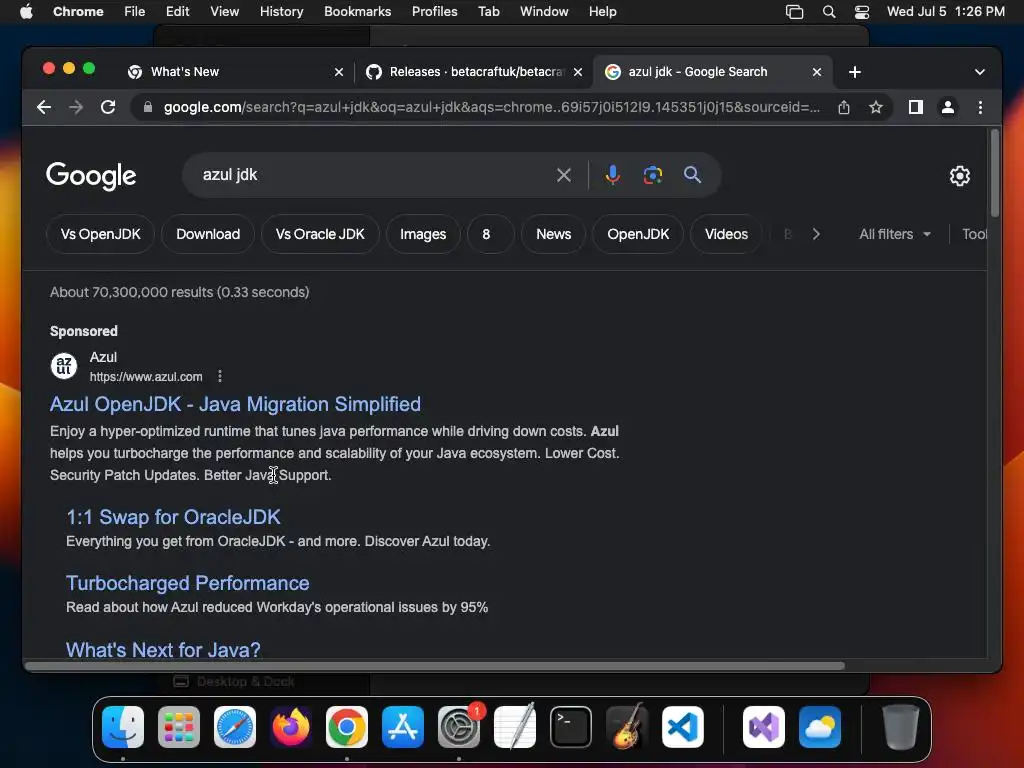Open Spotlight search in the menu bar
Viewport: 1024px width, 768px height.
829,12
